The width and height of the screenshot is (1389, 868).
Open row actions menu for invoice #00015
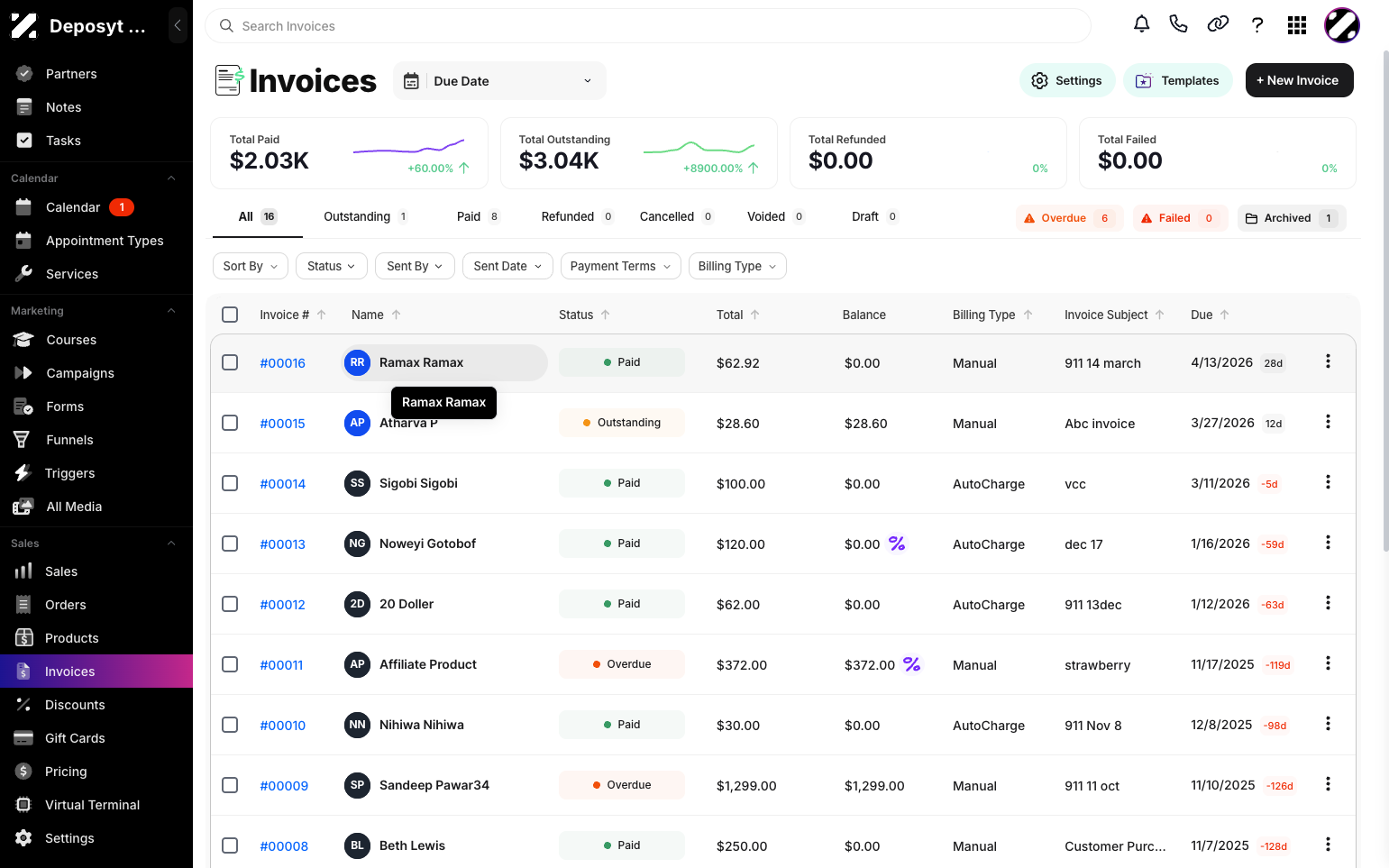pos(1328,422)
